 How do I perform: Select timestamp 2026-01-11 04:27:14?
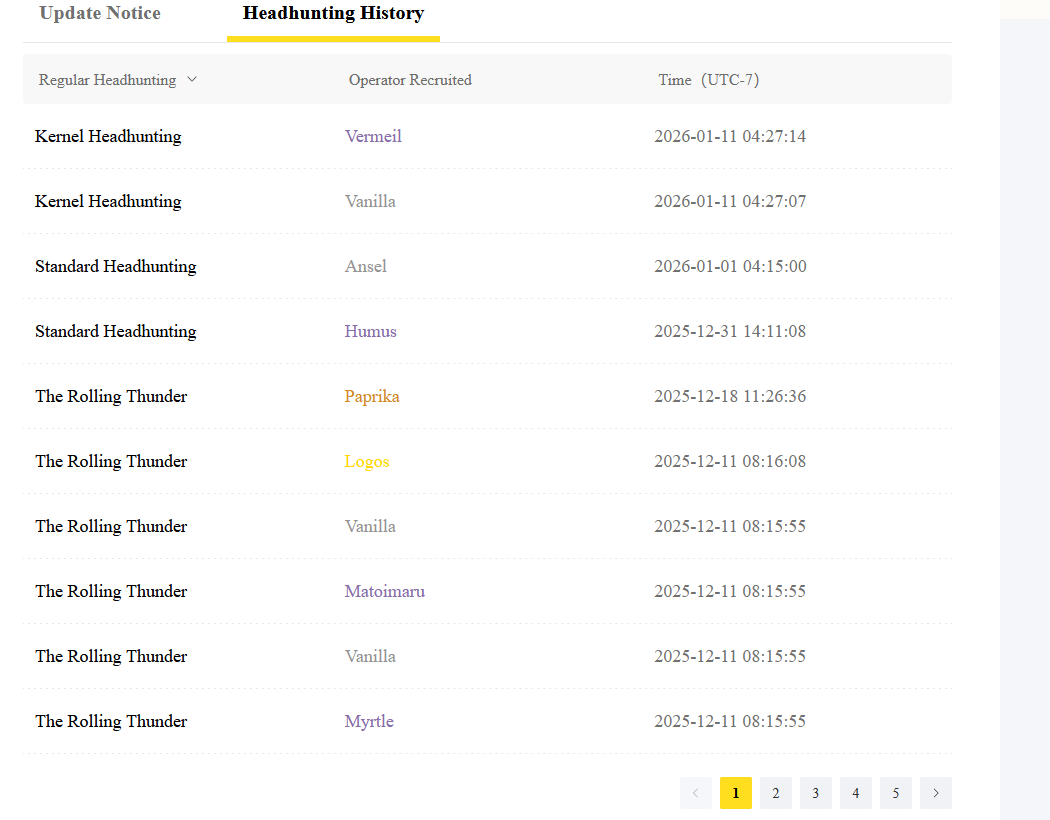point(730,136)
